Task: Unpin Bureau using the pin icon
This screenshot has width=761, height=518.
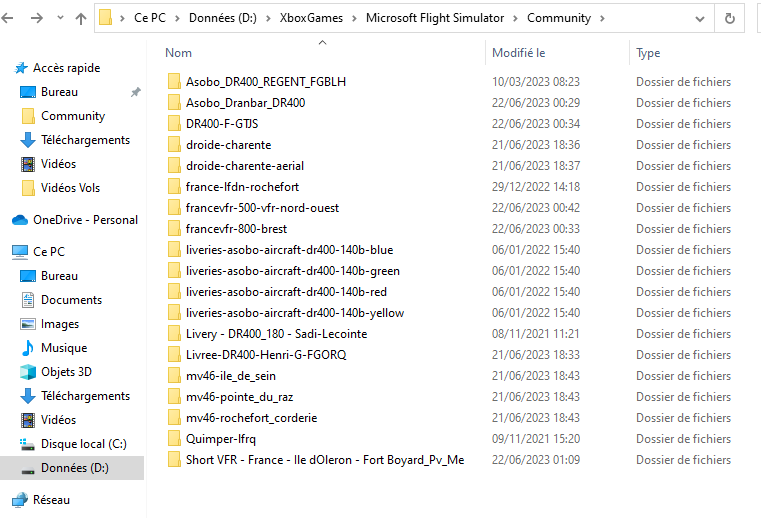Action: (136, 92)
